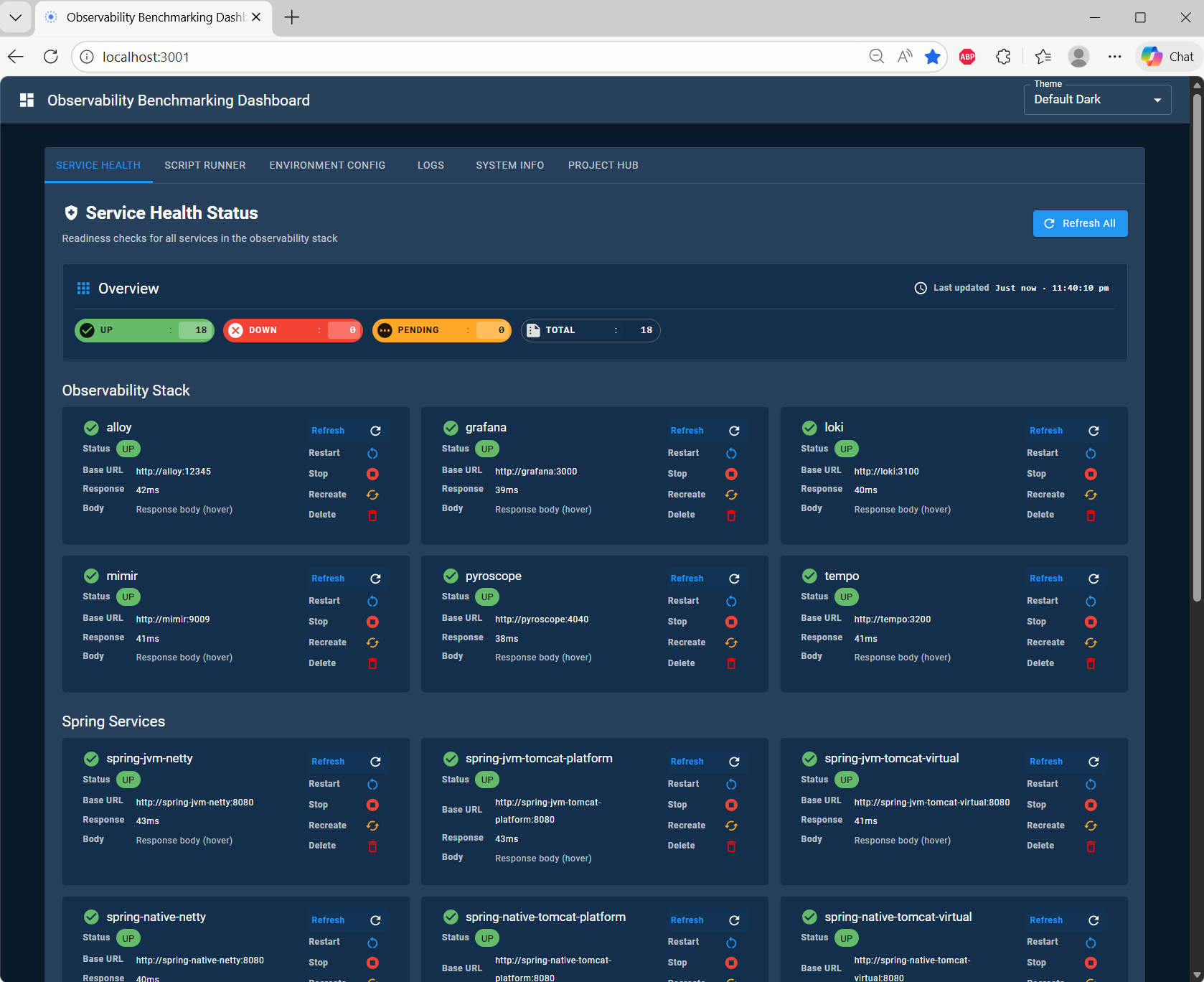The image size is (1204, 982).
Task: Click the Stop icon for tempo
Action: pos(1091,622)
